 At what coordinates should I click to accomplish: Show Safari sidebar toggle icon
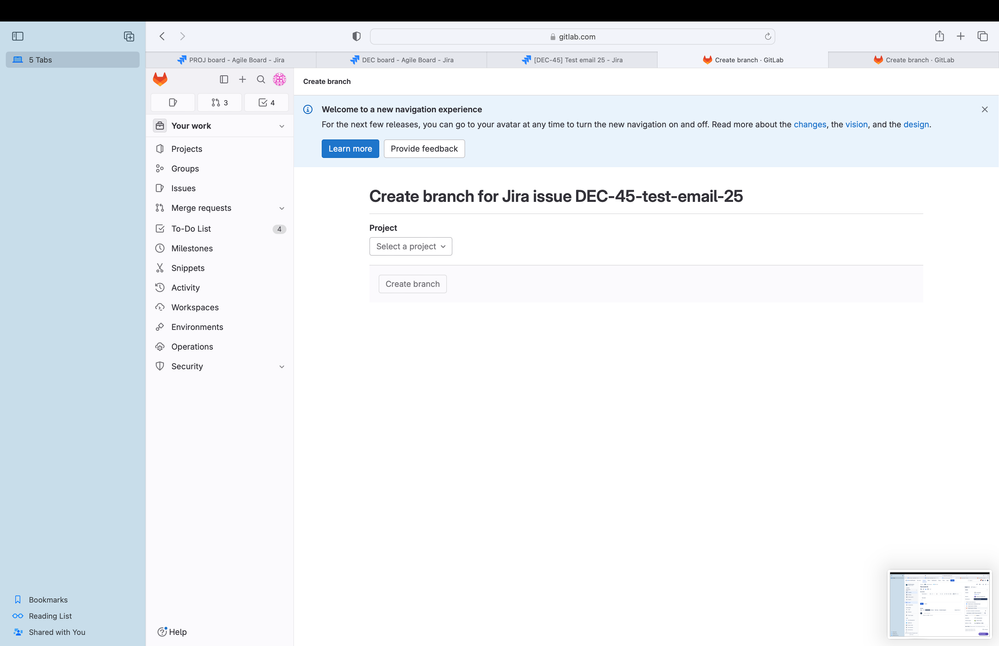click(x=18, y=36)
